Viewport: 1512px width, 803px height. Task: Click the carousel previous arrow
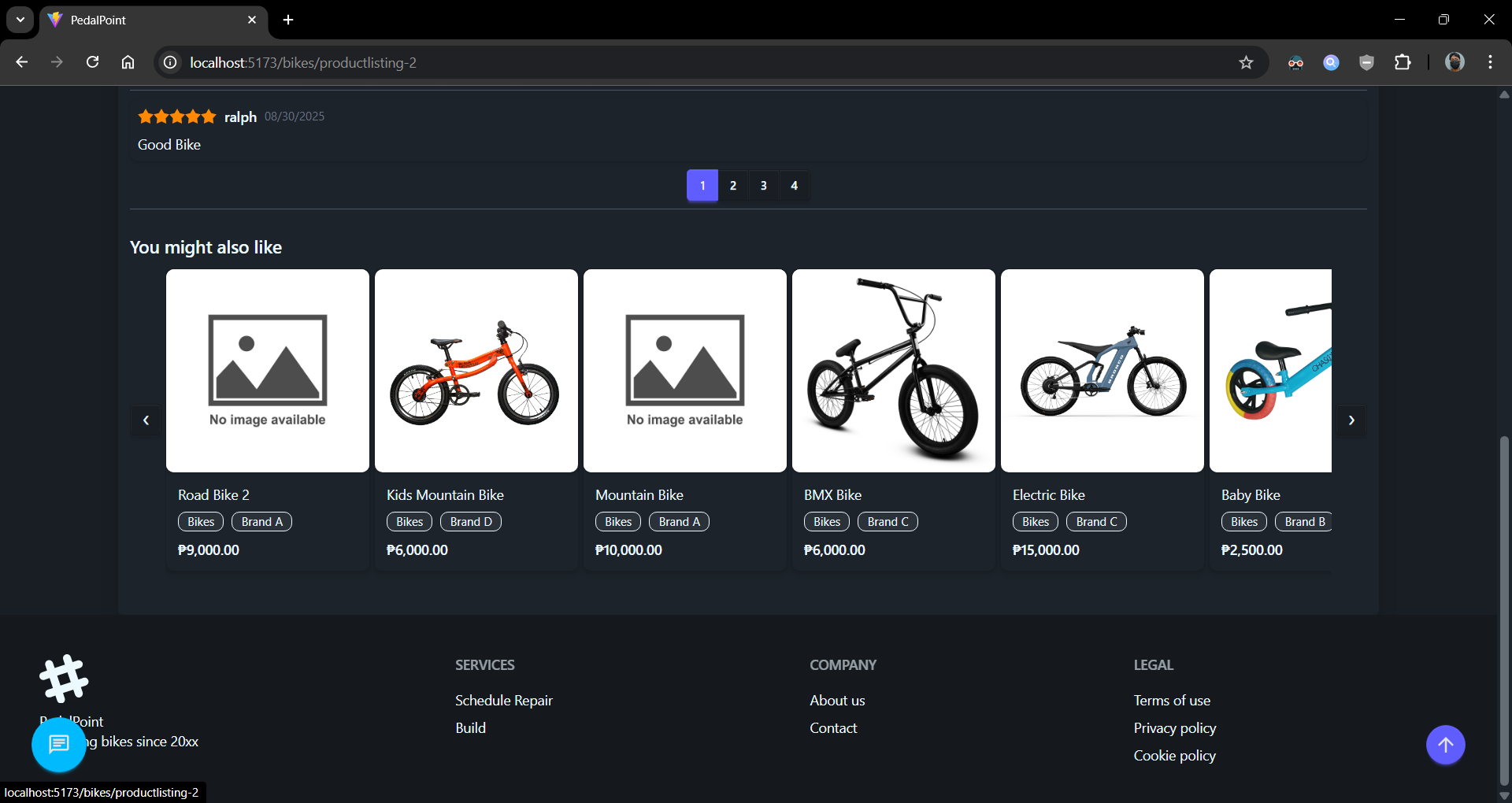click(x=146, y=420)
